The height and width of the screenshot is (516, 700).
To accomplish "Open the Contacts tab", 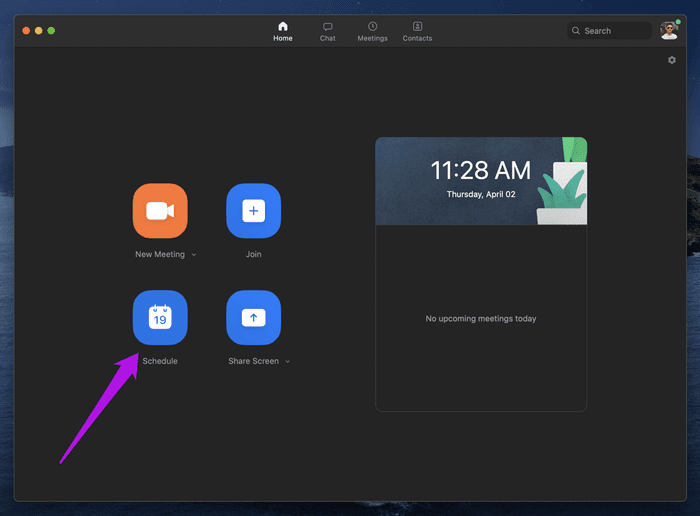I will [x=417, y=31].
